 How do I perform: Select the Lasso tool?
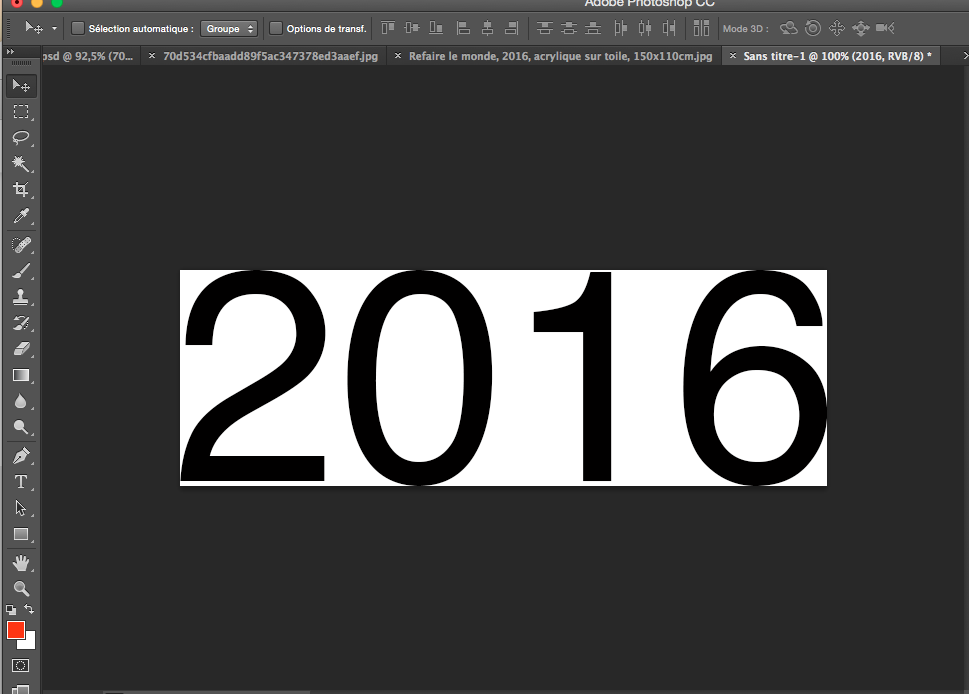click(20, 137)
